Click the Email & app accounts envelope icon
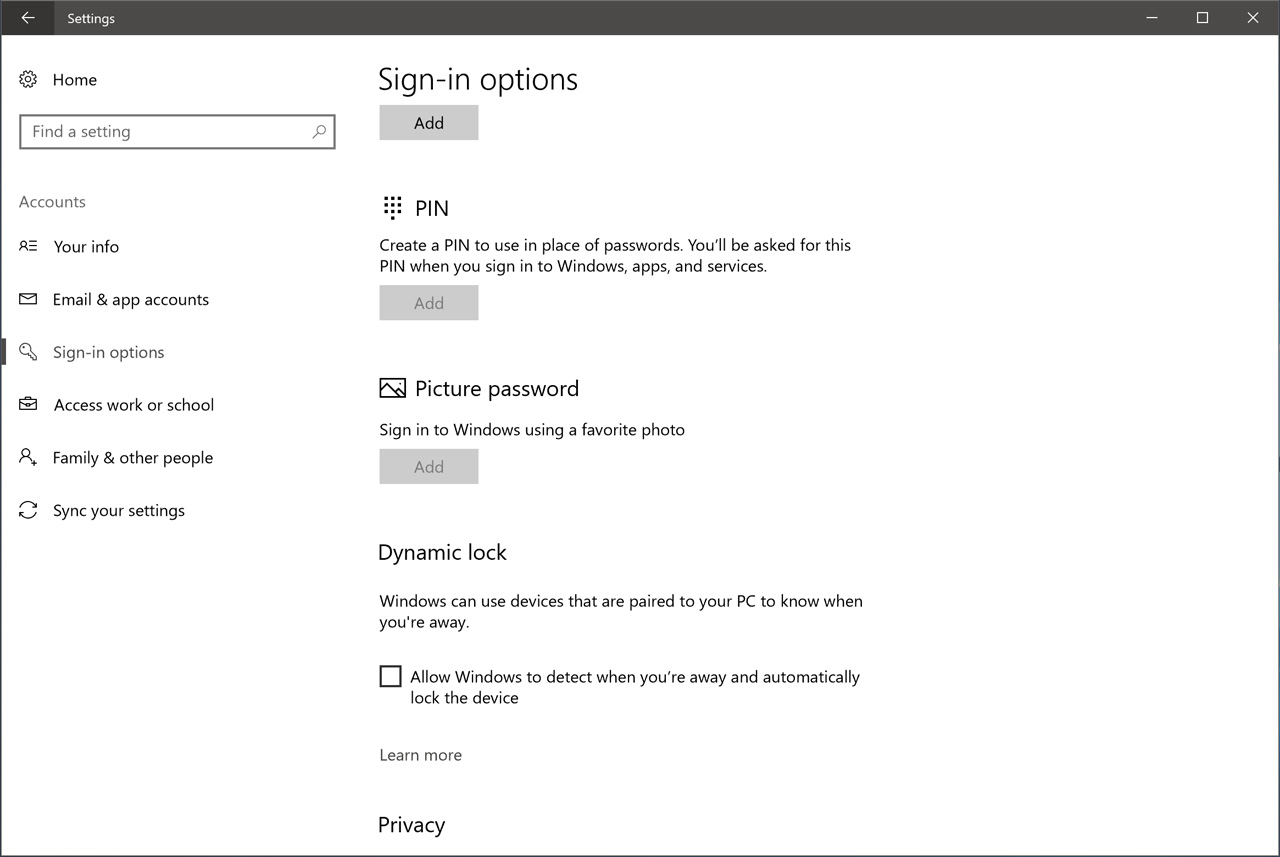Screen dimensions: 1280x857 [27, 299]
